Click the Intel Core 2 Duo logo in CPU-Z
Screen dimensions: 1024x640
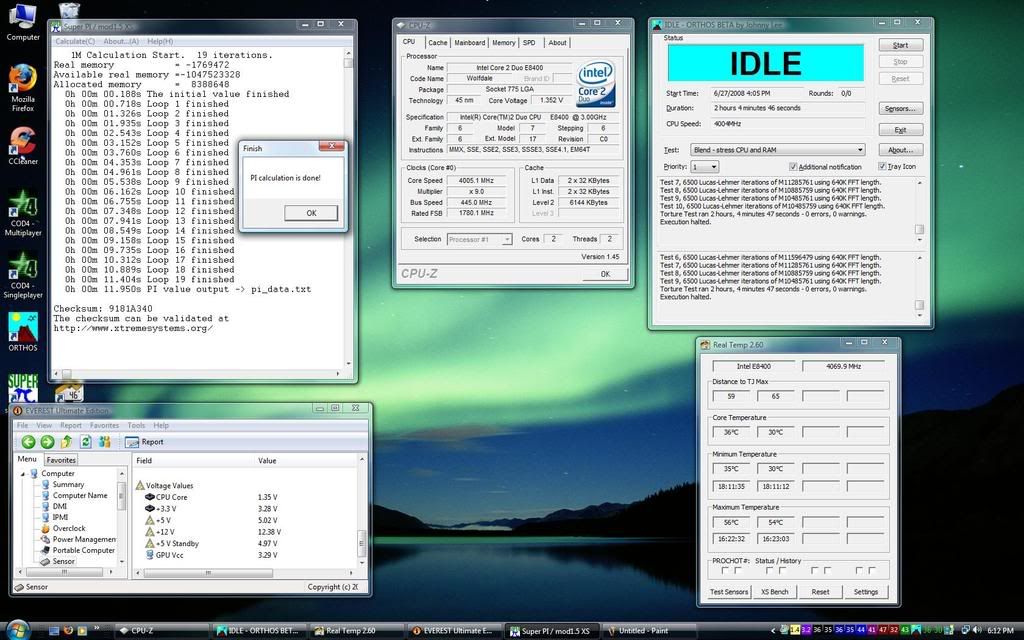click(596, 84)
